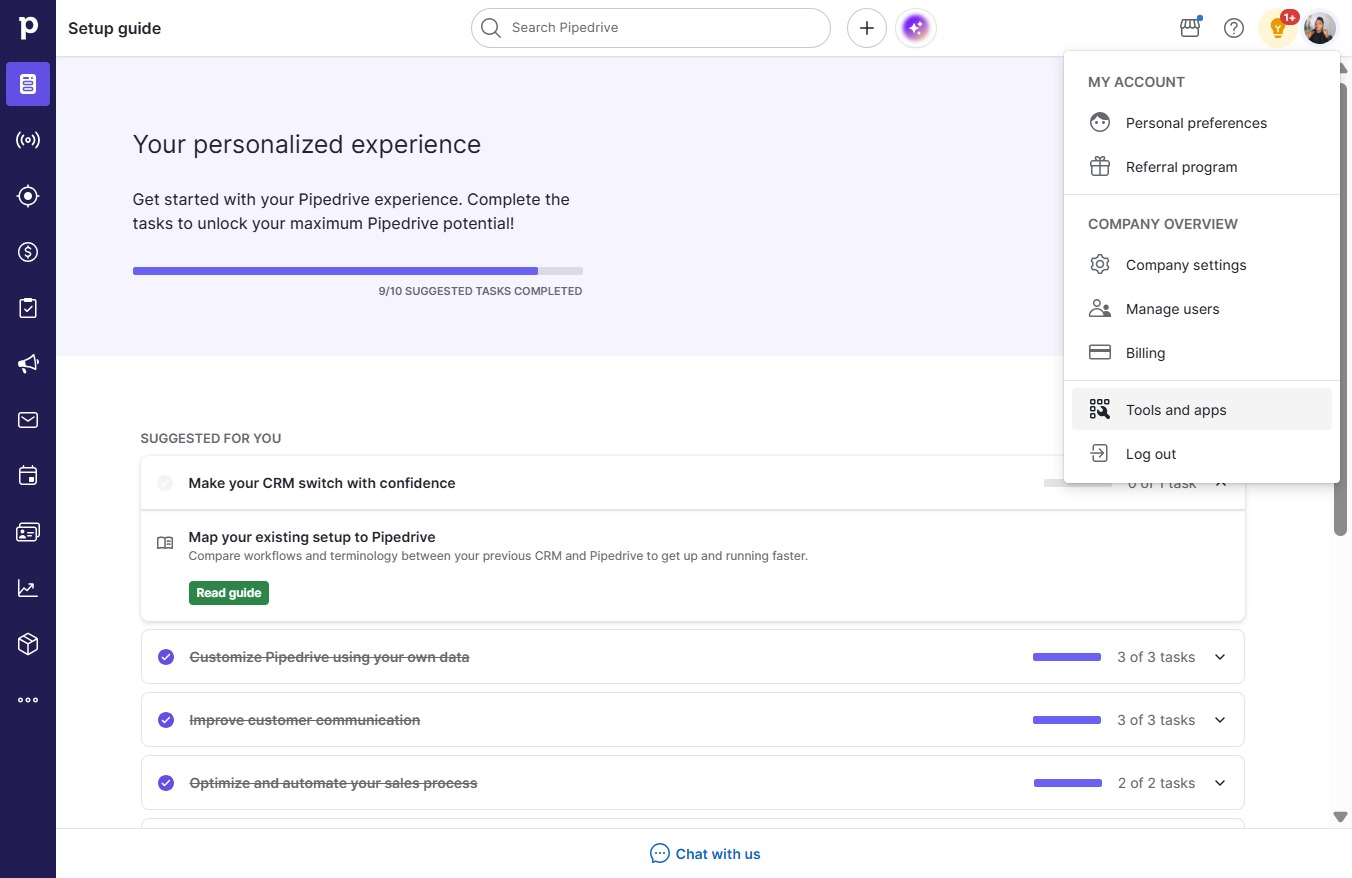Toggle Improve customer communication checkmark
This screenshot has width=1352, height=878.
pyautogui.click(x=166, y=720)
